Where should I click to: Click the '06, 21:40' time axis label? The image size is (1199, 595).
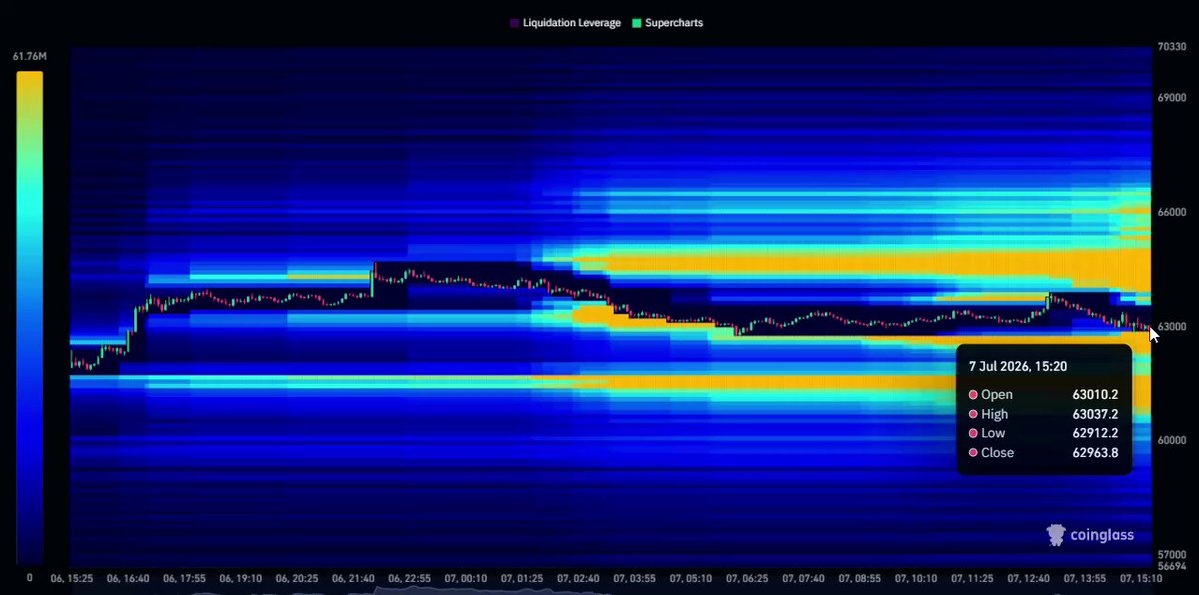pyautogui.click(x=353, y=578)
